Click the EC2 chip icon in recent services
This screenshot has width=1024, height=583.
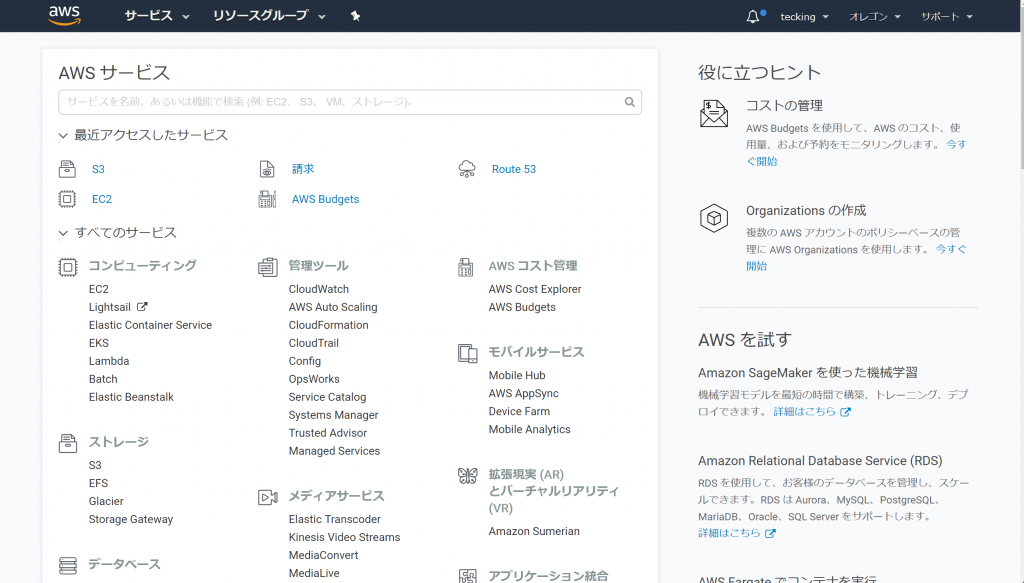tap(67, 198)
